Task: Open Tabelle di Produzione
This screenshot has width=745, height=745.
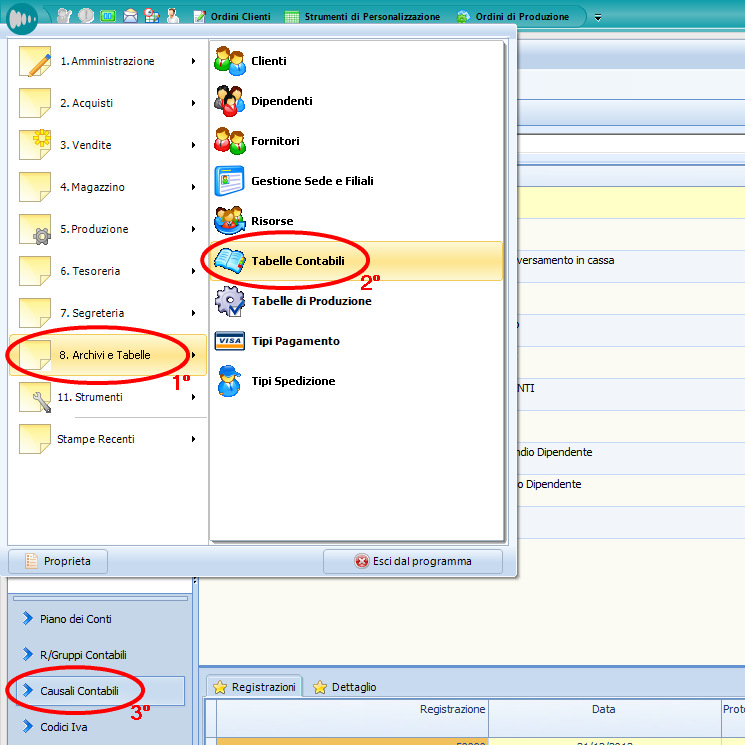Action: [x=311, y=301]
